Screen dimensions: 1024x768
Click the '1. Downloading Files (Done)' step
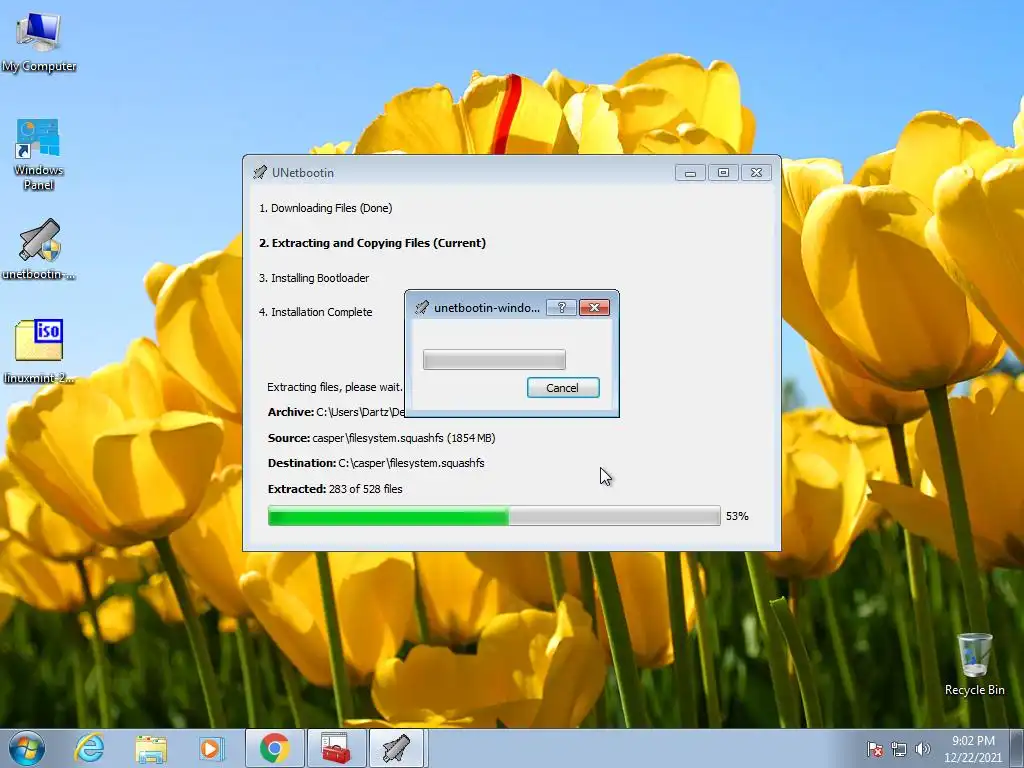click(326, 208)
